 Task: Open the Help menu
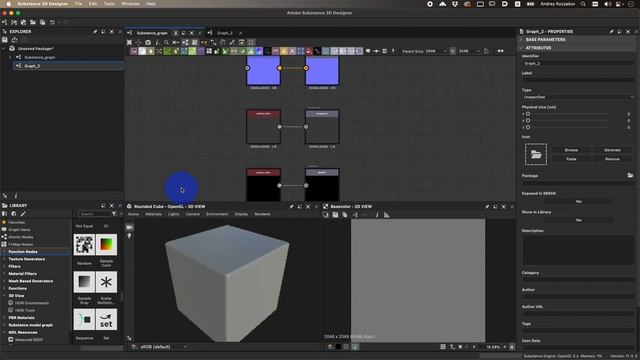pos(151,4)
